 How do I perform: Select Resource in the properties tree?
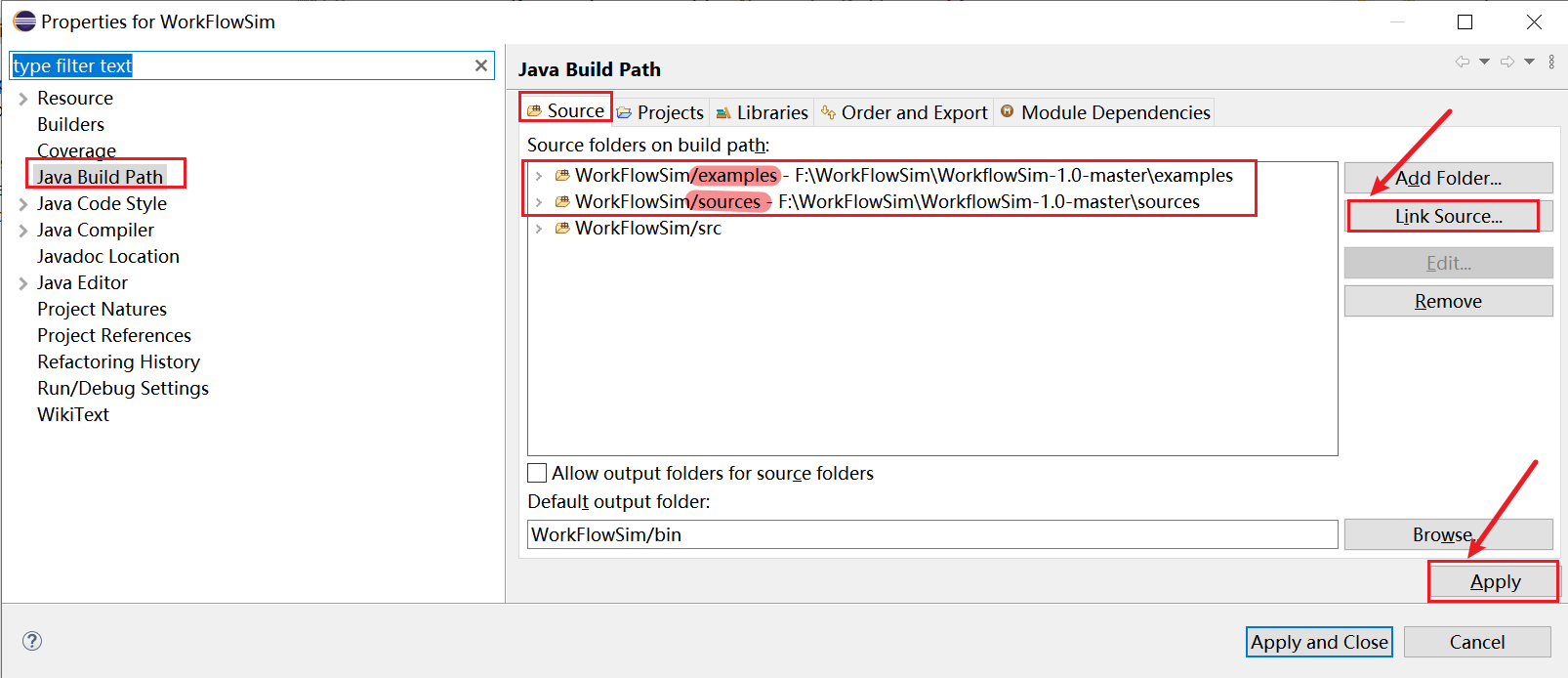tap(75, 98)
